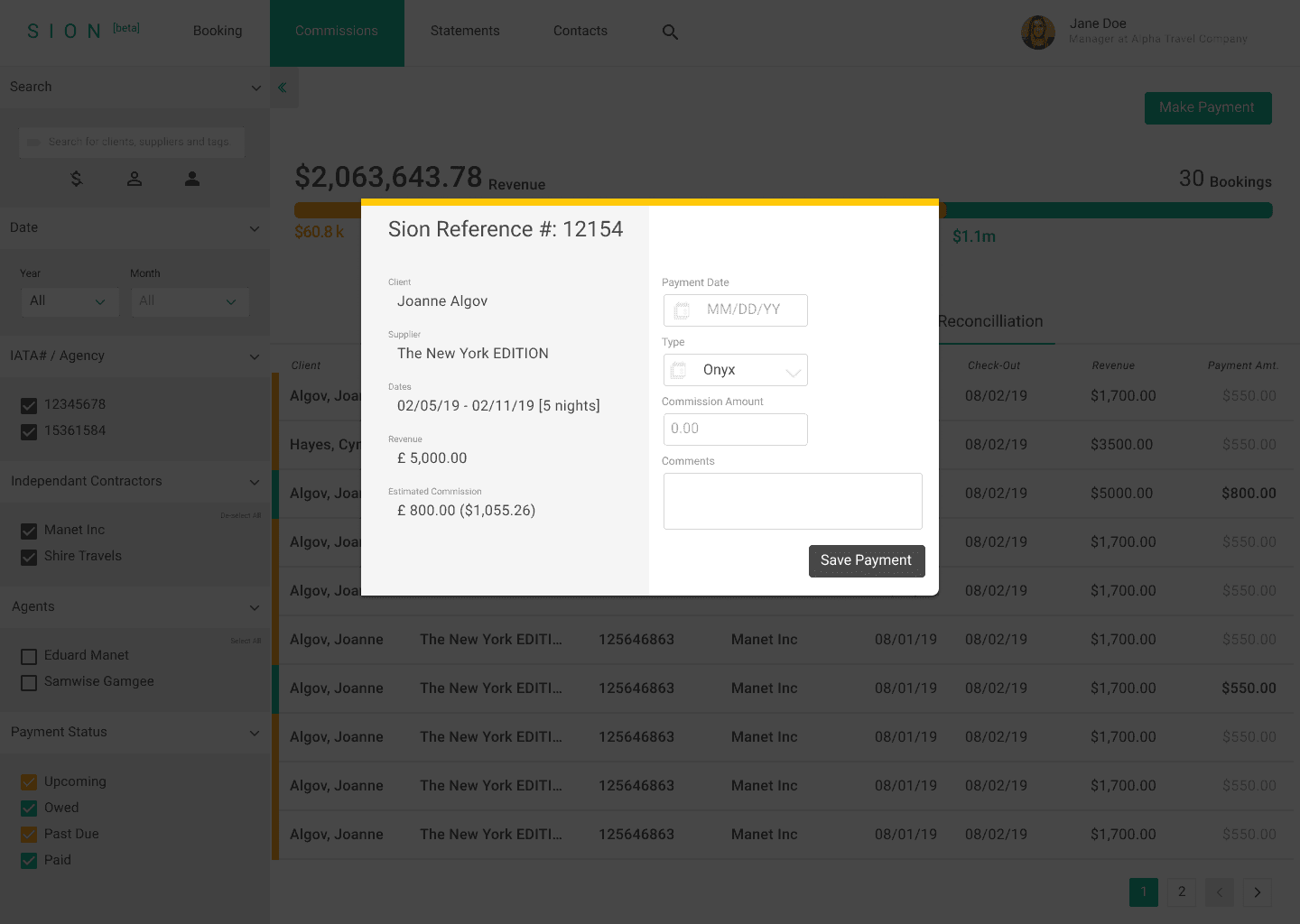The height and width of the screenshot is (924, 1300).
Task: Click Select All under Agents
Action: point(246,642)
